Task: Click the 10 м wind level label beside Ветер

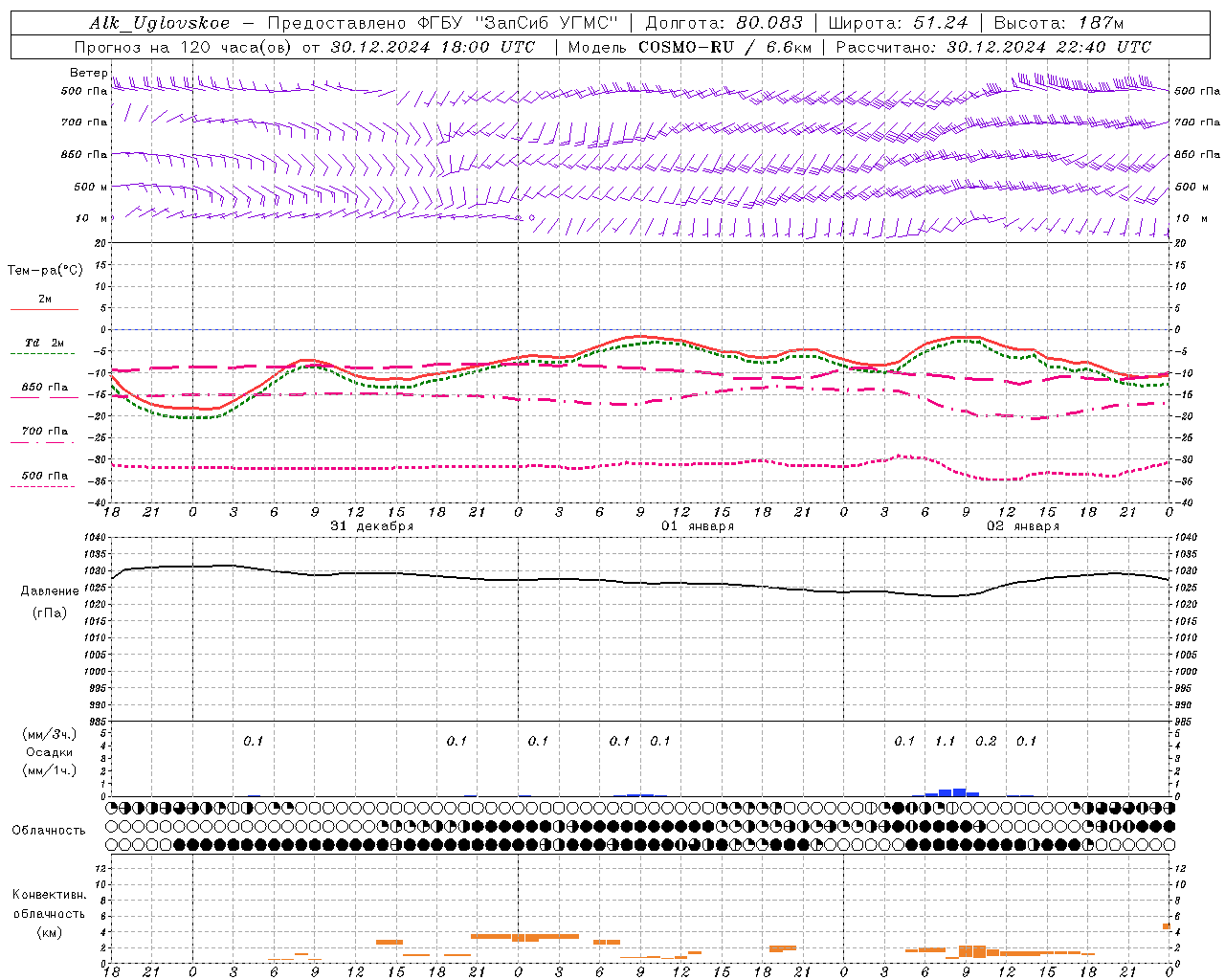Action: click(92, 219)
